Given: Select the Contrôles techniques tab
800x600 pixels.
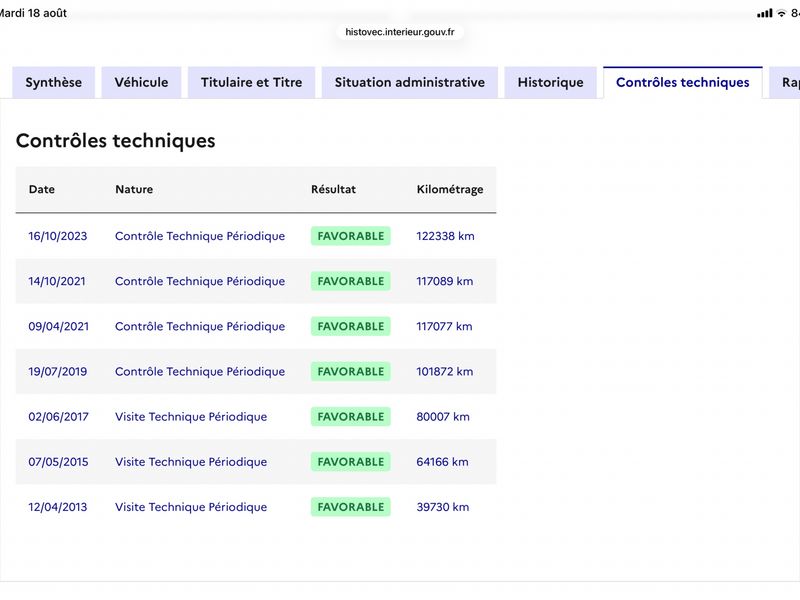Looking at the screenshot, I should 683,82.
